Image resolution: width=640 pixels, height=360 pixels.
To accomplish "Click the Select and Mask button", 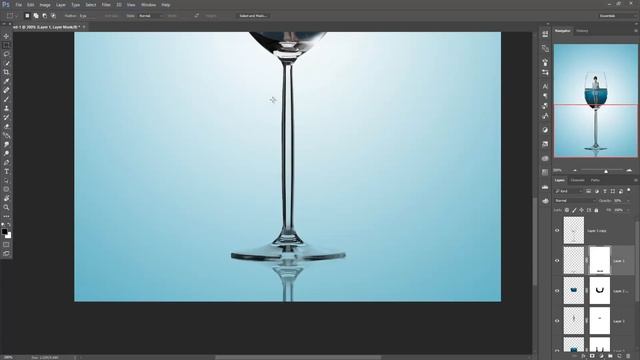I will point(253,16).
